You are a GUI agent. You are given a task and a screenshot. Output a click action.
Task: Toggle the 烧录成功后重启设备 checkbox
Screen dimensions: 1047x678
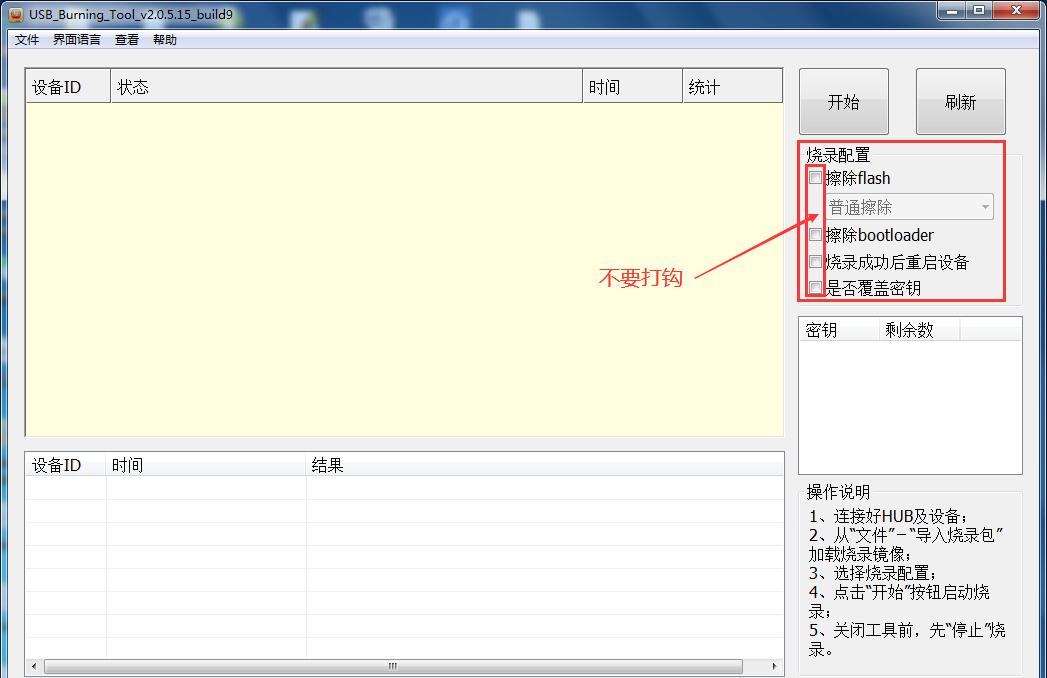click(x=815, y=261)
